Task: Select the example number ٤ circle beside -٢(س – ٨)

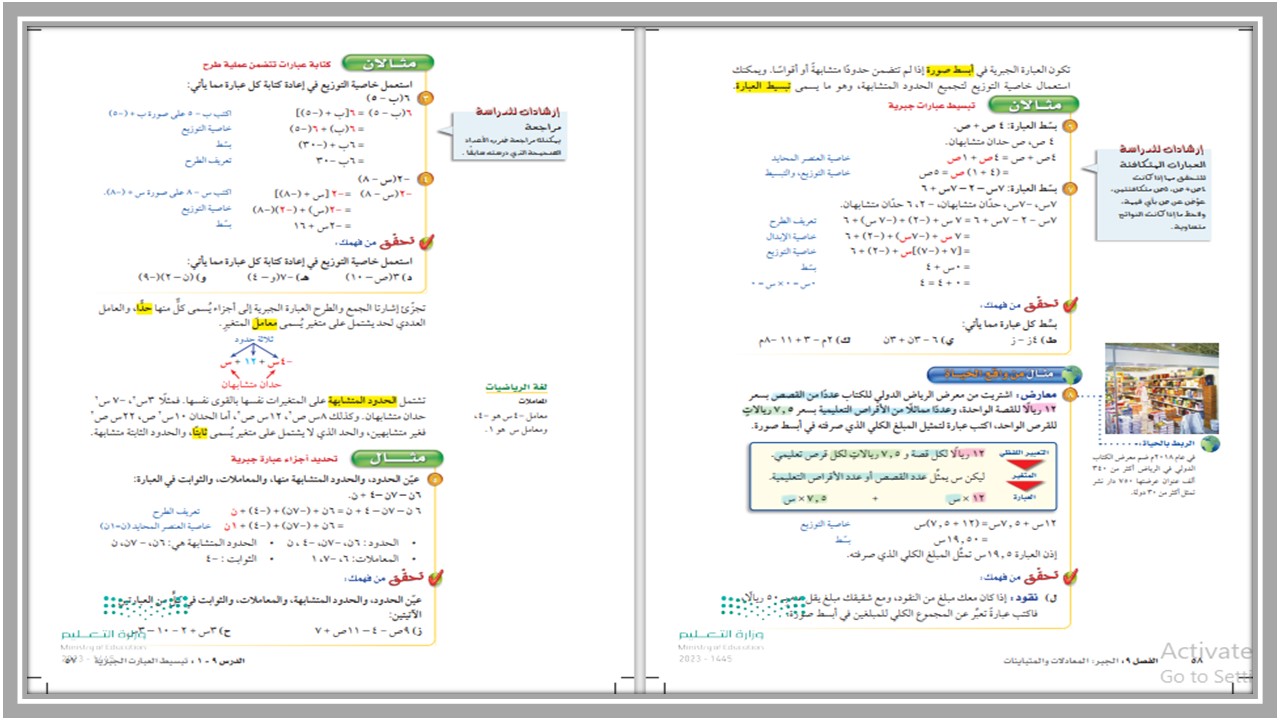Action: tap(425, 179)
